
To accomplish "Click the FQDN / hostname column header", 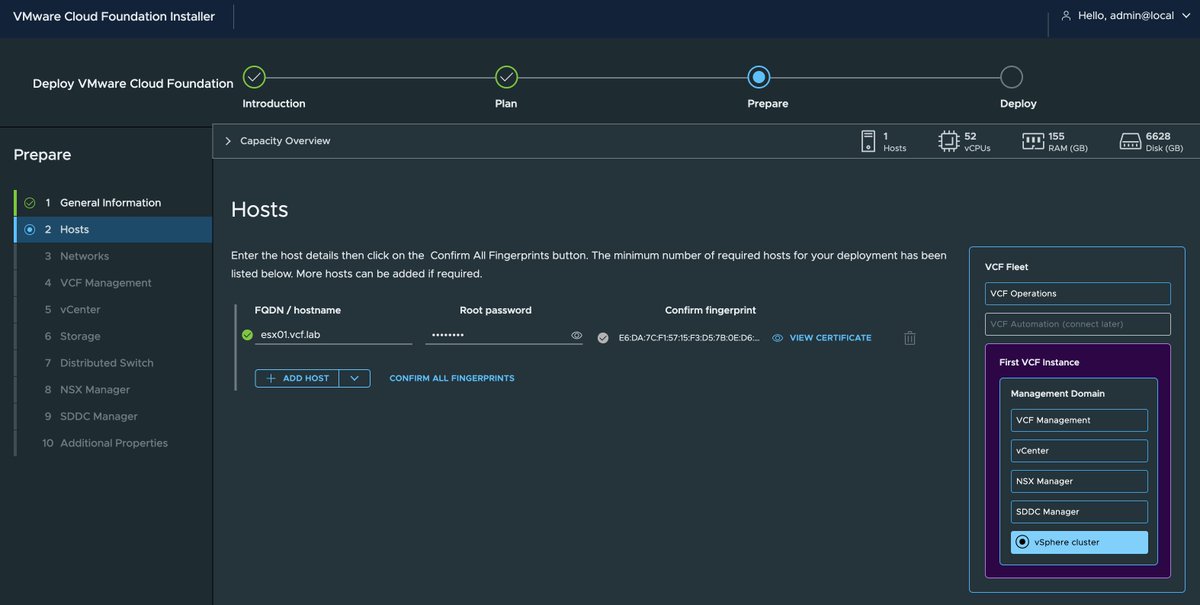I will click(x=298, y=310).
